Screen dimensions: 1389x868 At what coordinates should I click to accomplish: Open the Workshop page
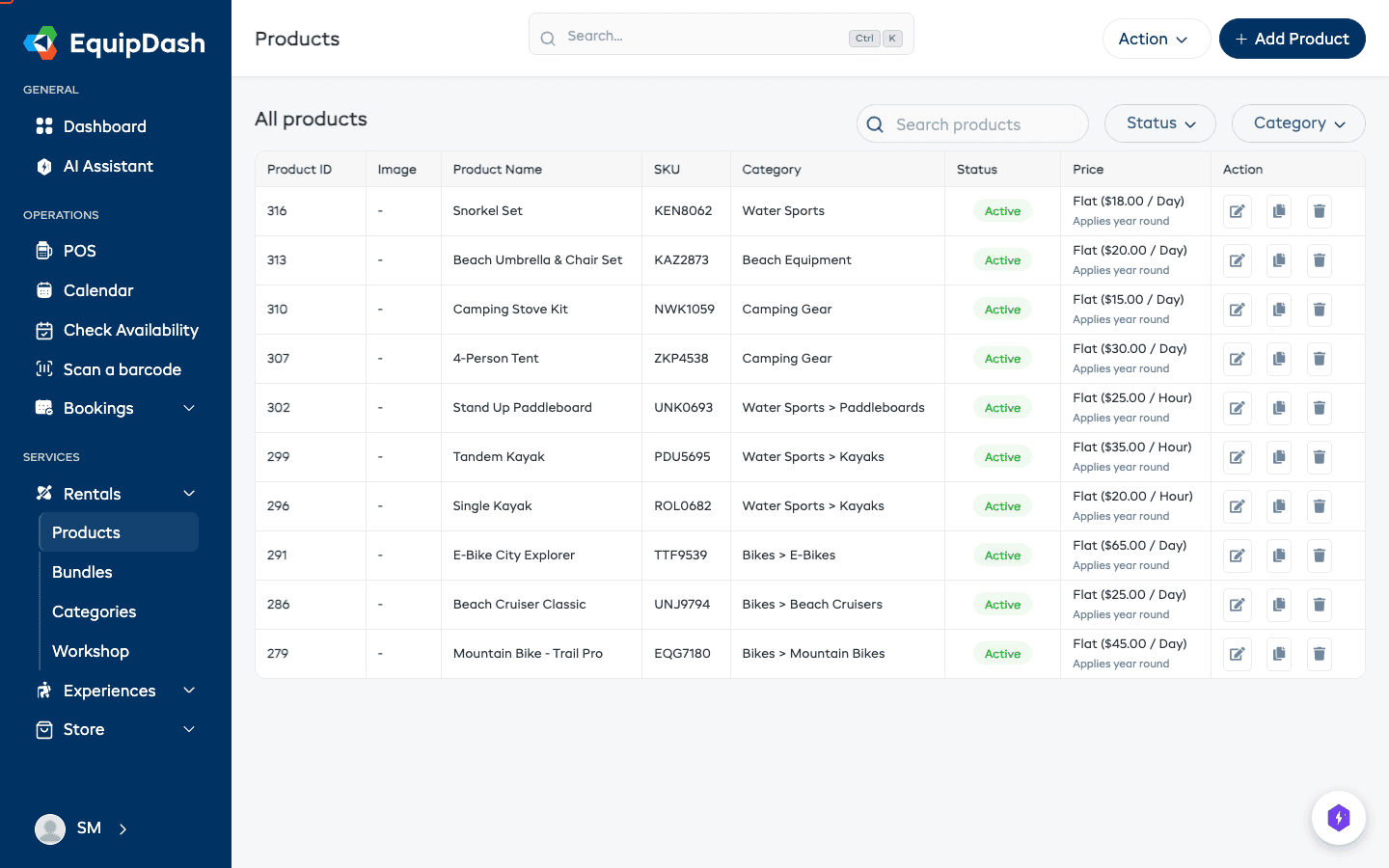coord(90,651)
